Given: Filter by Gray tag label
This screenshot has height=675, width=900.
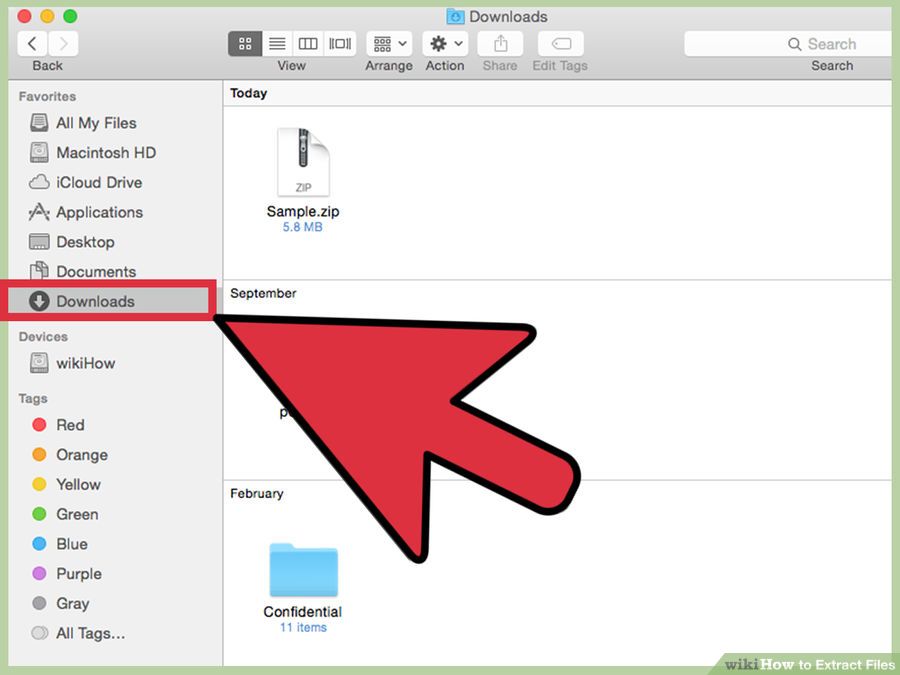Looking at the screenshot, I should (72, 604).
